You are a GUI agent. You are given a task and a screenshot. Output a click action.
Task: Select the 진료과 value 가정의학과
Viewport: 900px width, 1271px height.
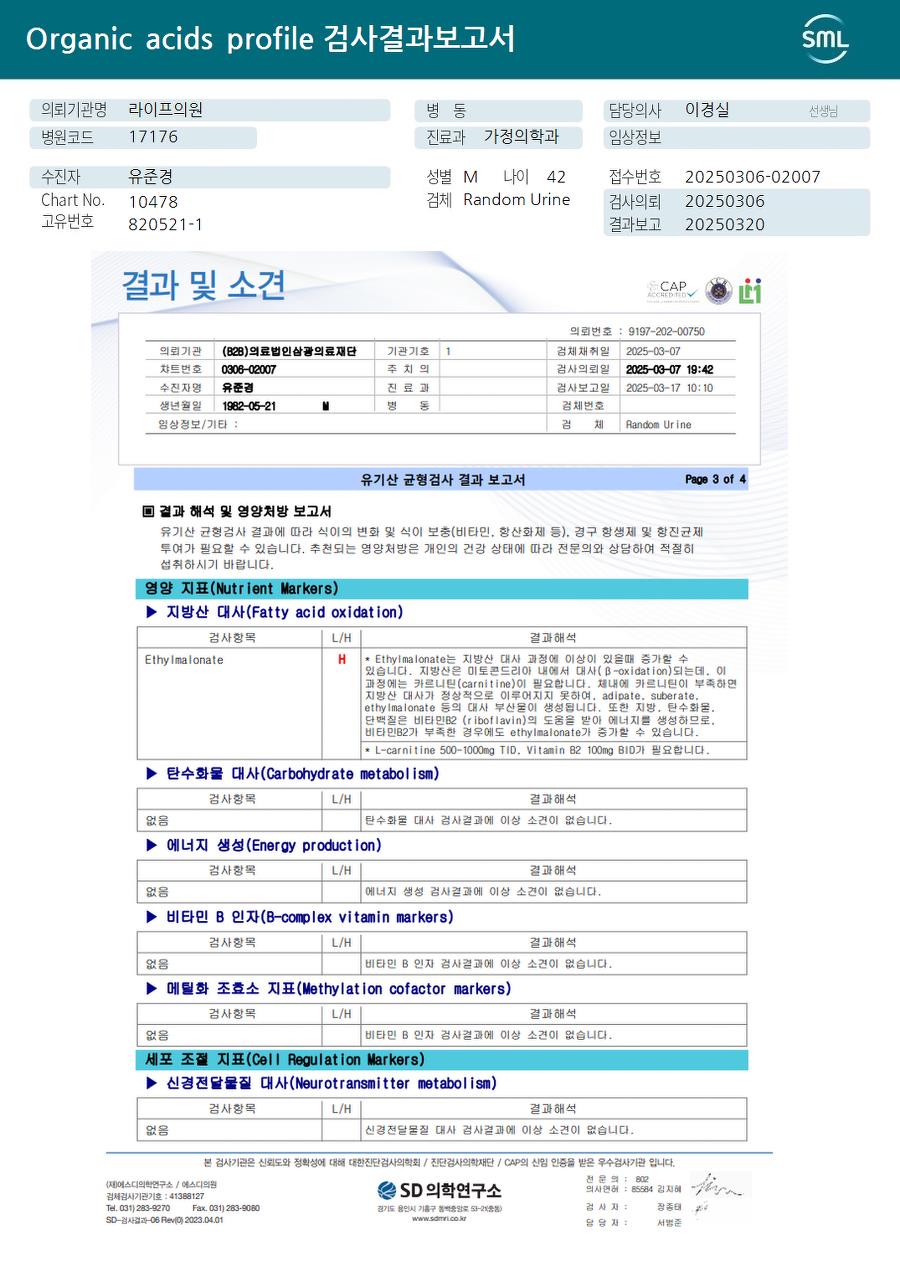(521, 137)
